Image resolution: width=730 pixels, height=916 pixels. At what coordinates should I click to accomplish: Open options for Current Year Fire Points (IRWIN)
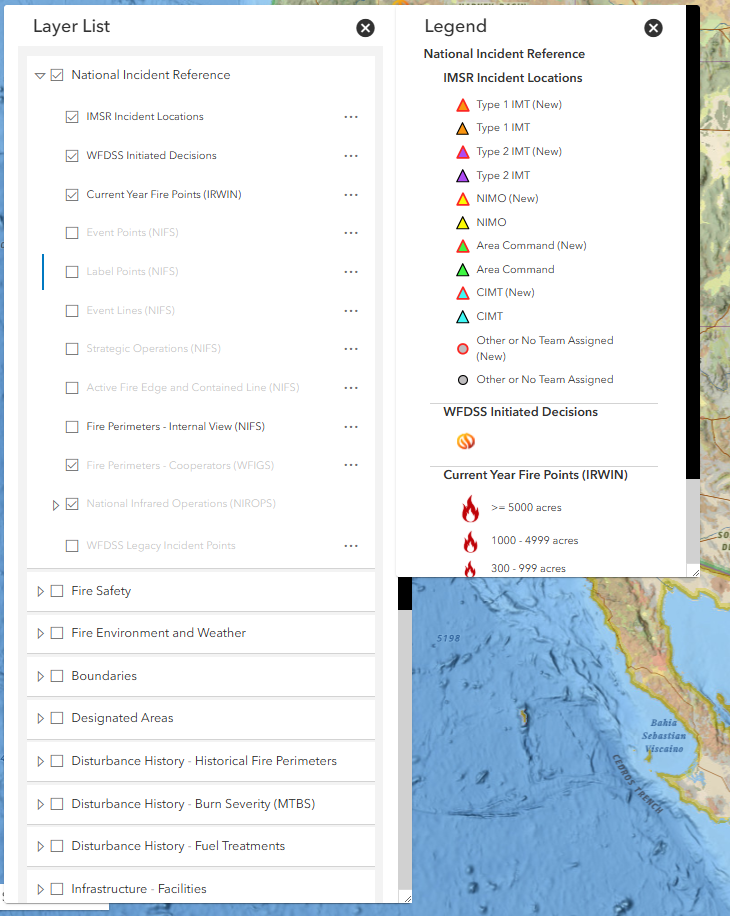click(x=351, y=195)
